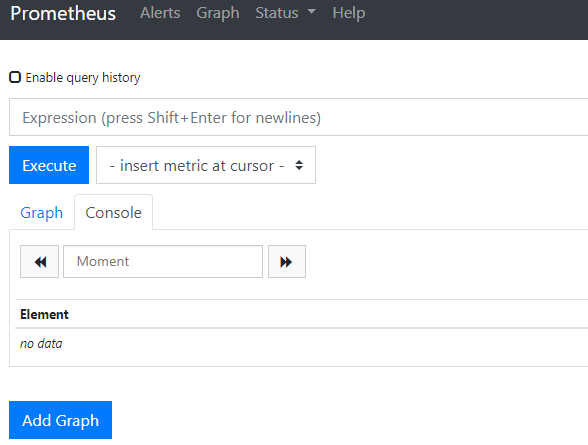Enable query history checkbox
The image size is (588, 445).
15,77
